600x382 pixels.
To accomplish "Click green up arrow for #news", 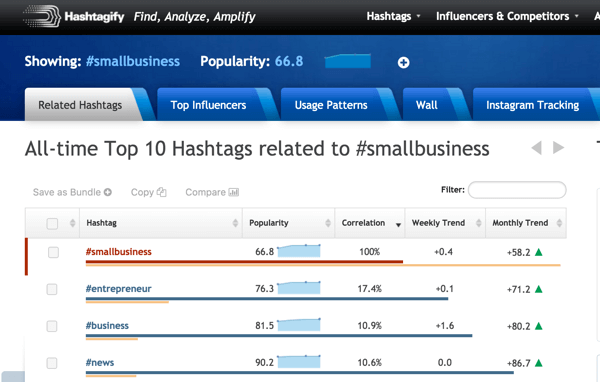I will point(539,362).
